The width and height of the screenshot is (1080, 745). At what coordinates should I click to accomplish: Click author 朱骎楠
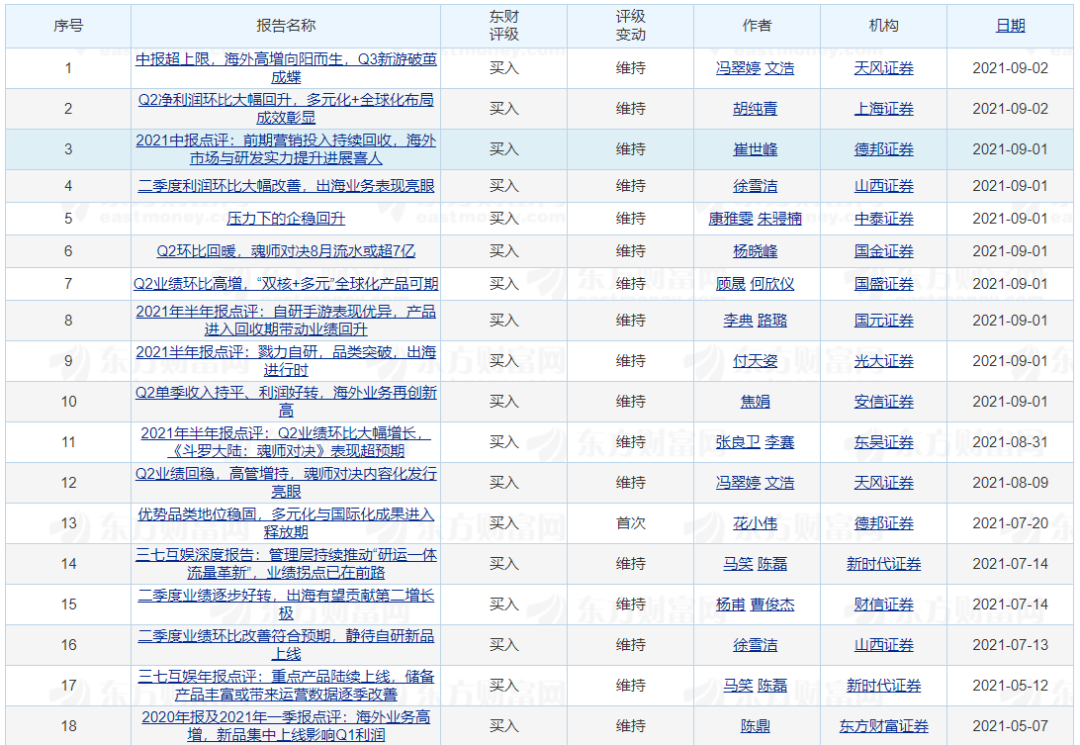click(x=780, y=218)
